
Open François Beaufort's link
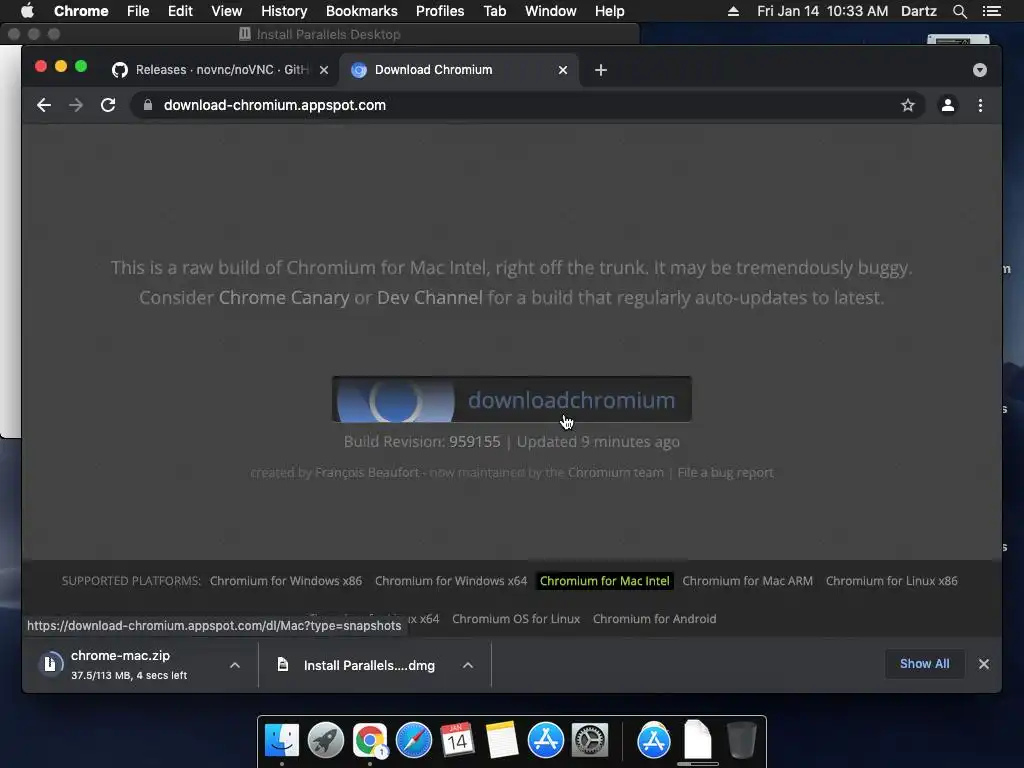coord(367,472)
